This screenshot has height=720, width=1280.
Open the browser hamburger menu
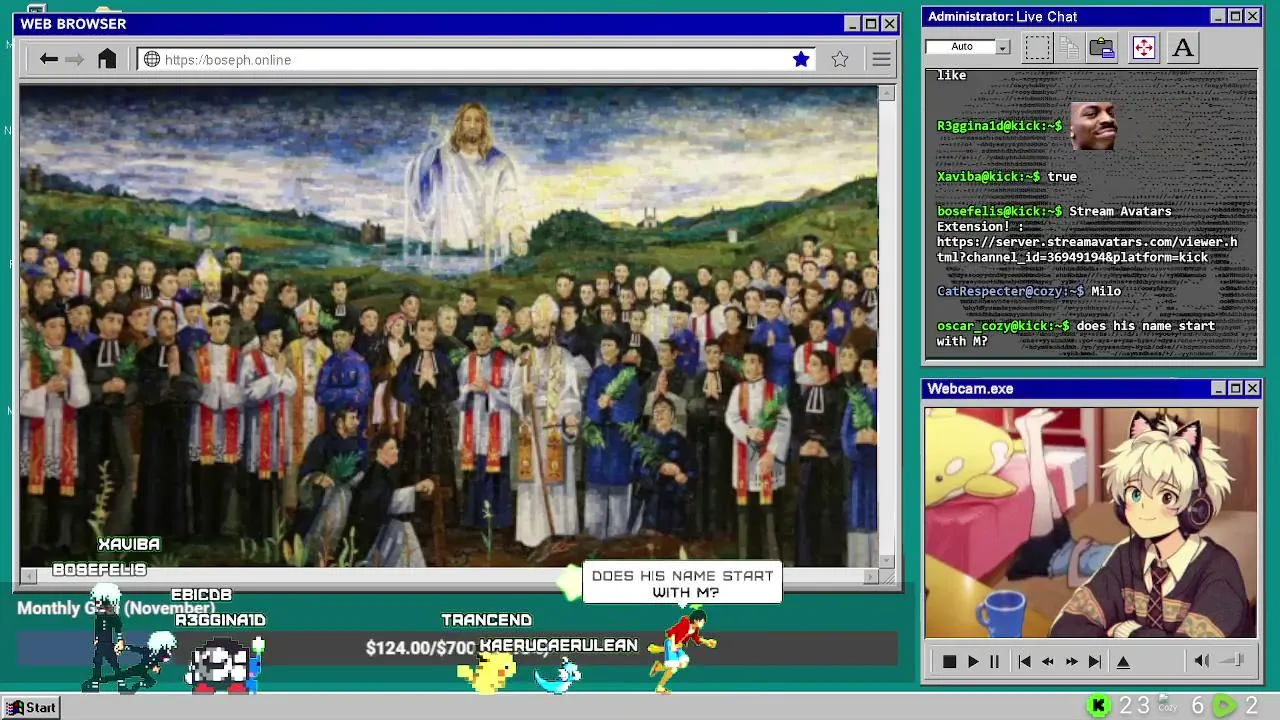(881, 59)
